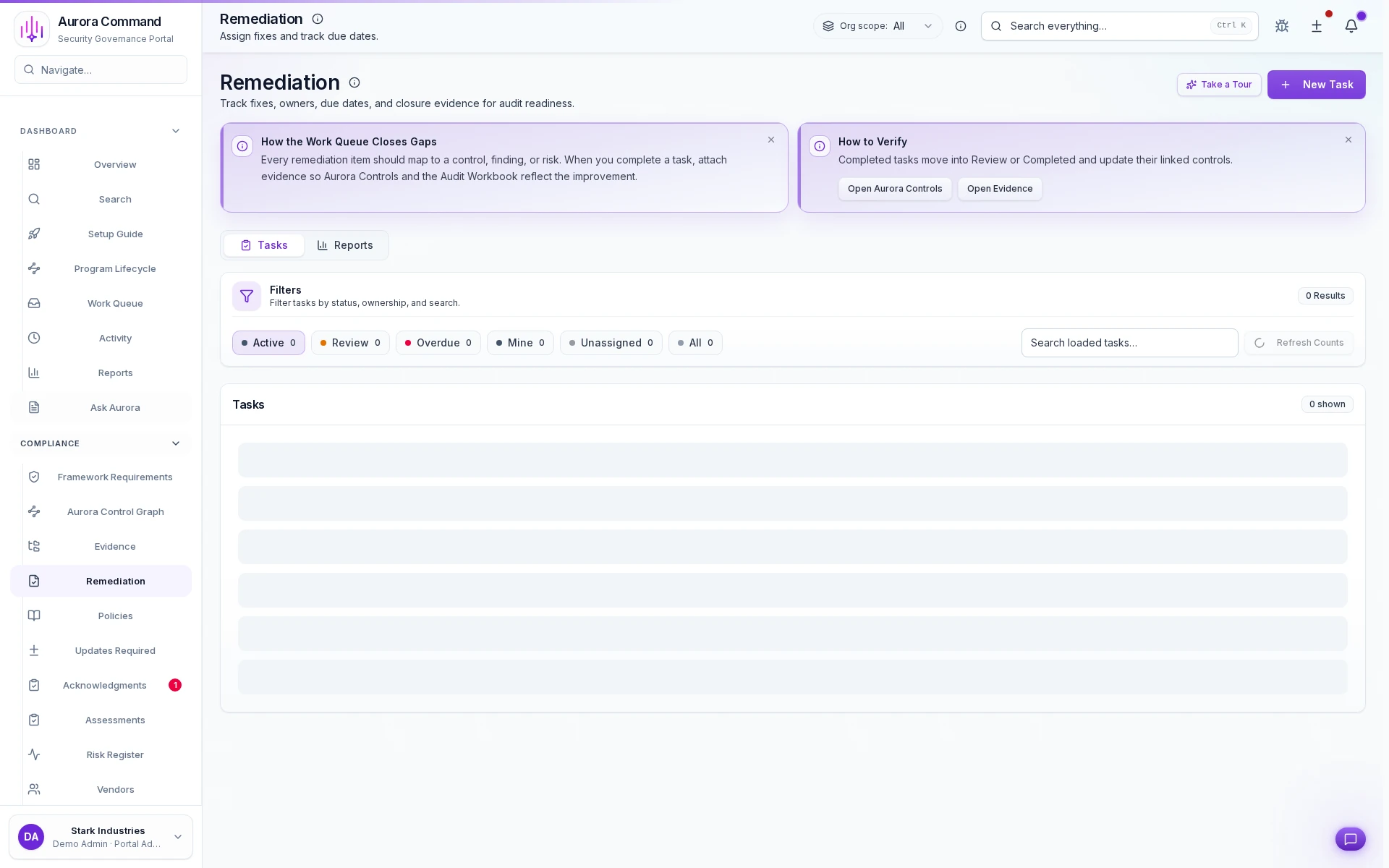Click the info icon next to Org scope
This screenshot has width=1389, height=868.
tap(961, 26)
